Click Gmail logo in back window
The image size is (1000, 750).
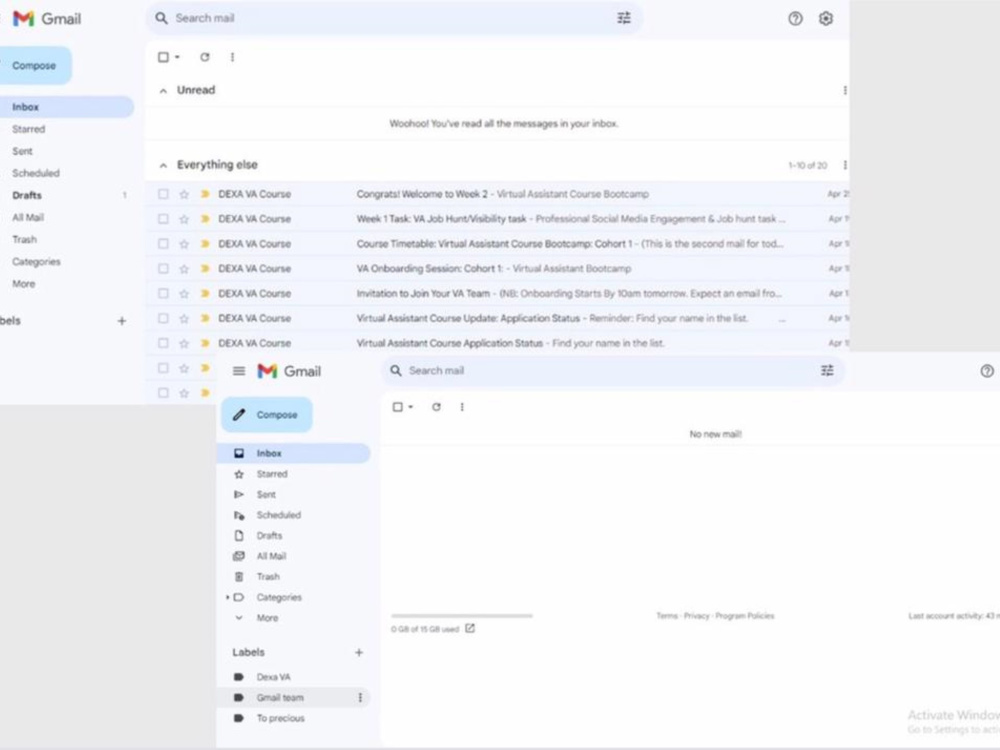tap(47, 18)
